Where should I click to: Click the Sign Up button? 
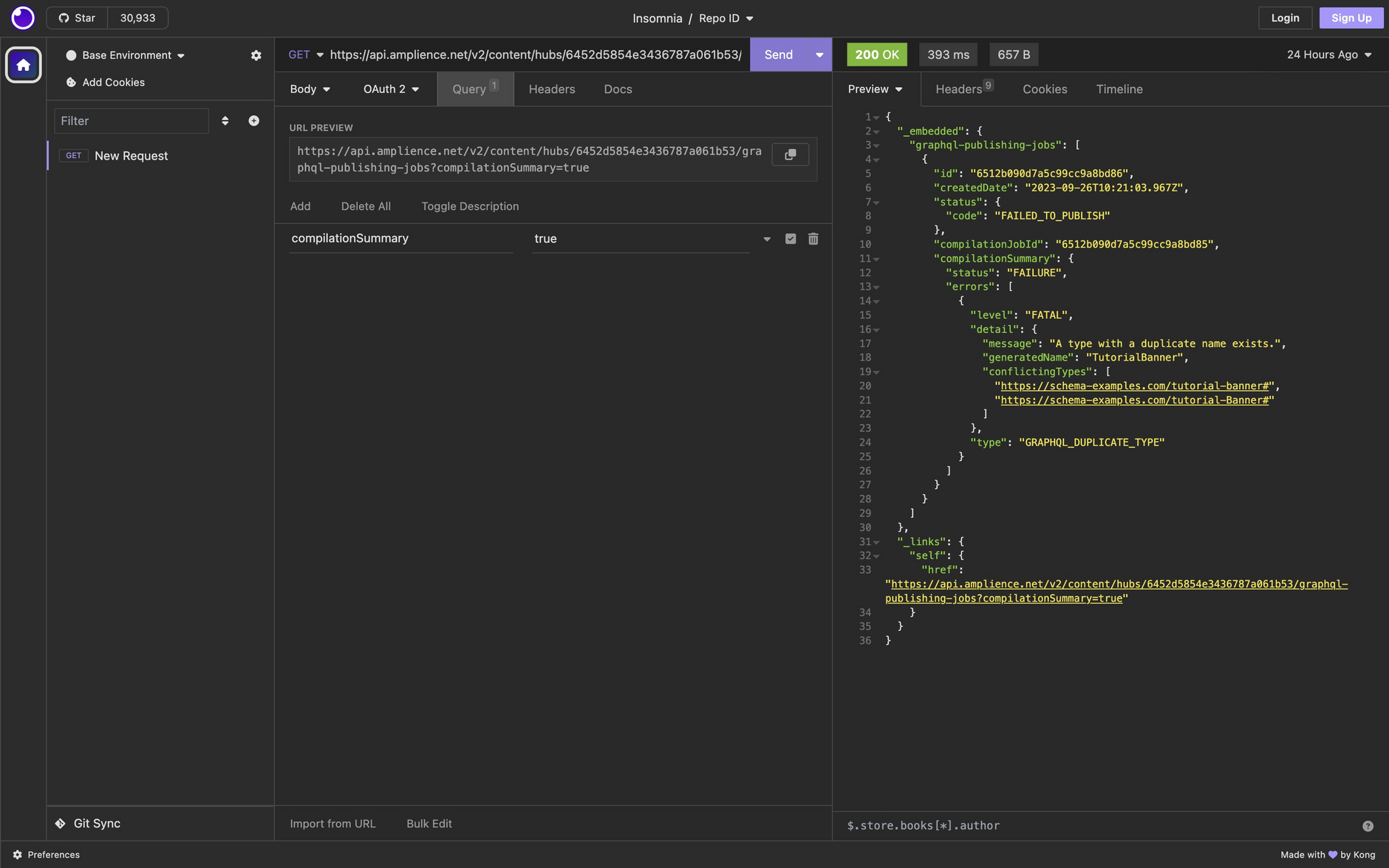click(1351, 18)
